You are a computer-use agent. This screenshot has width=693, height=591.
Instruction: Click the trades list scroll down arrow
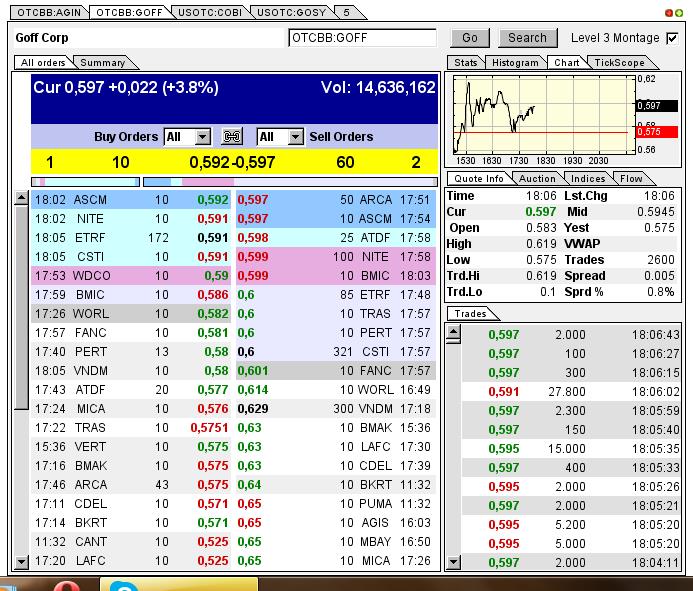point(453,563)
